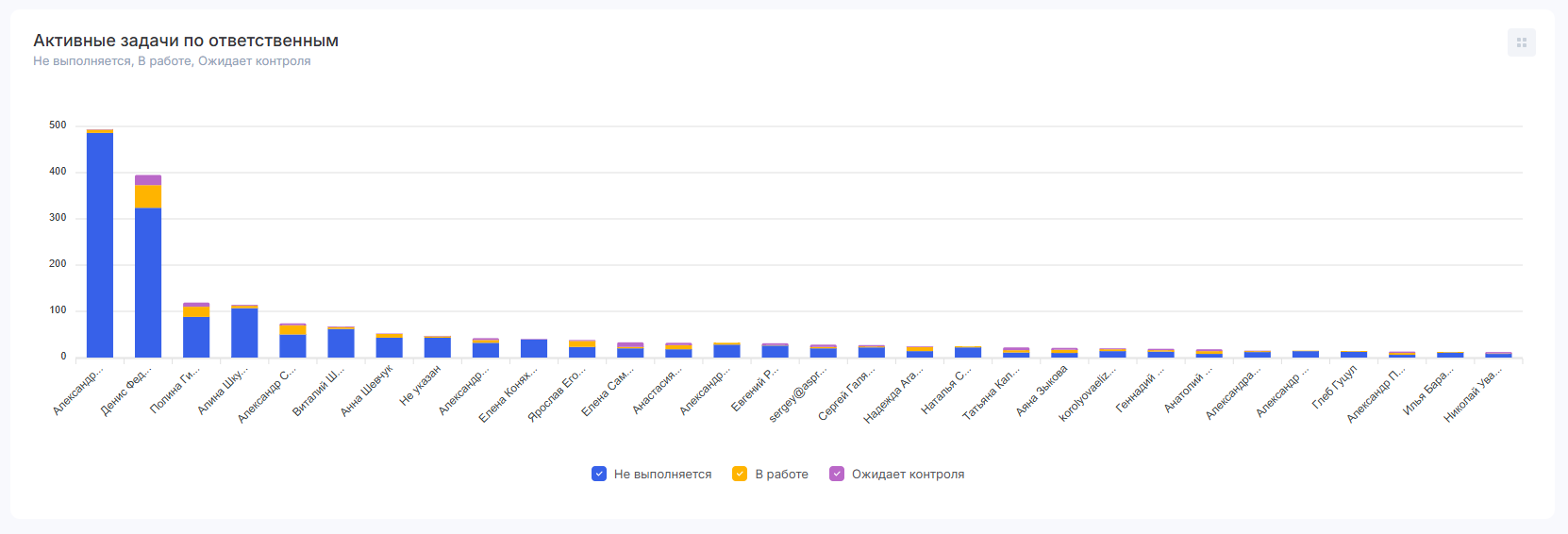The image size is (1568, 534).
Task: Click the tallest blue bar near 500
Action: [100, 245]
